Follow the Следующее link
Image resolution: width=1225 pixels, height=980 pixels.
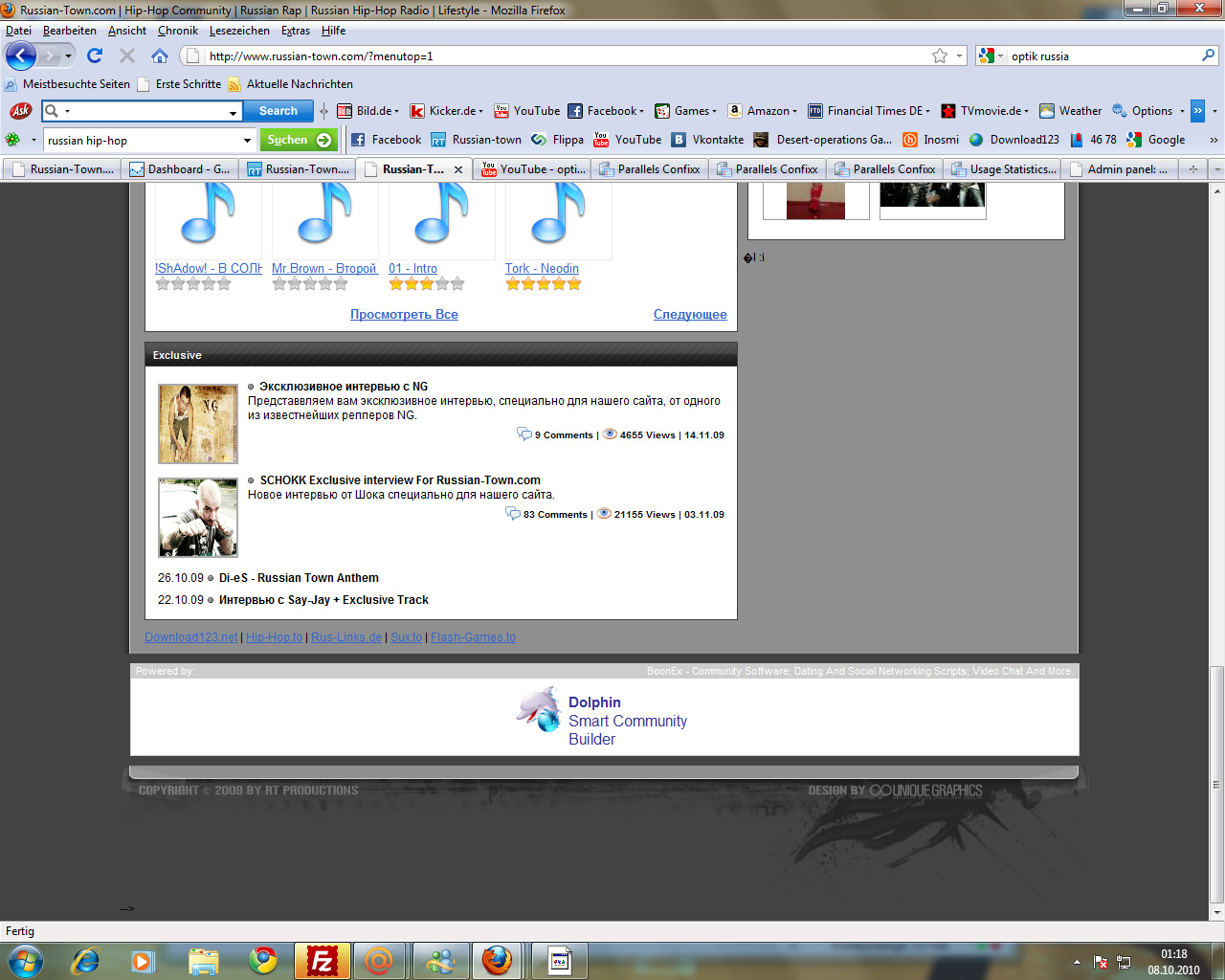pos(690,315)
